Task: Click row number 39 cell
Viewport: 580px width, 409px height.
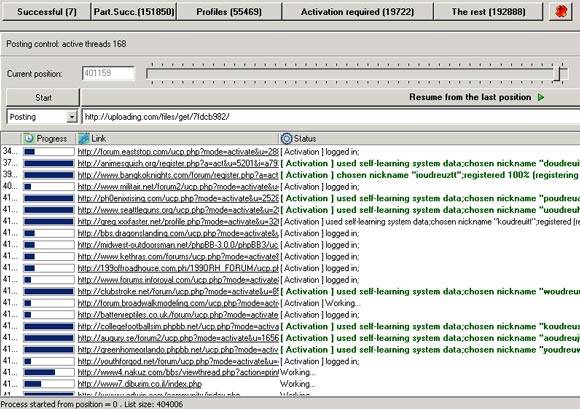Action: click(x=11, y=175)
